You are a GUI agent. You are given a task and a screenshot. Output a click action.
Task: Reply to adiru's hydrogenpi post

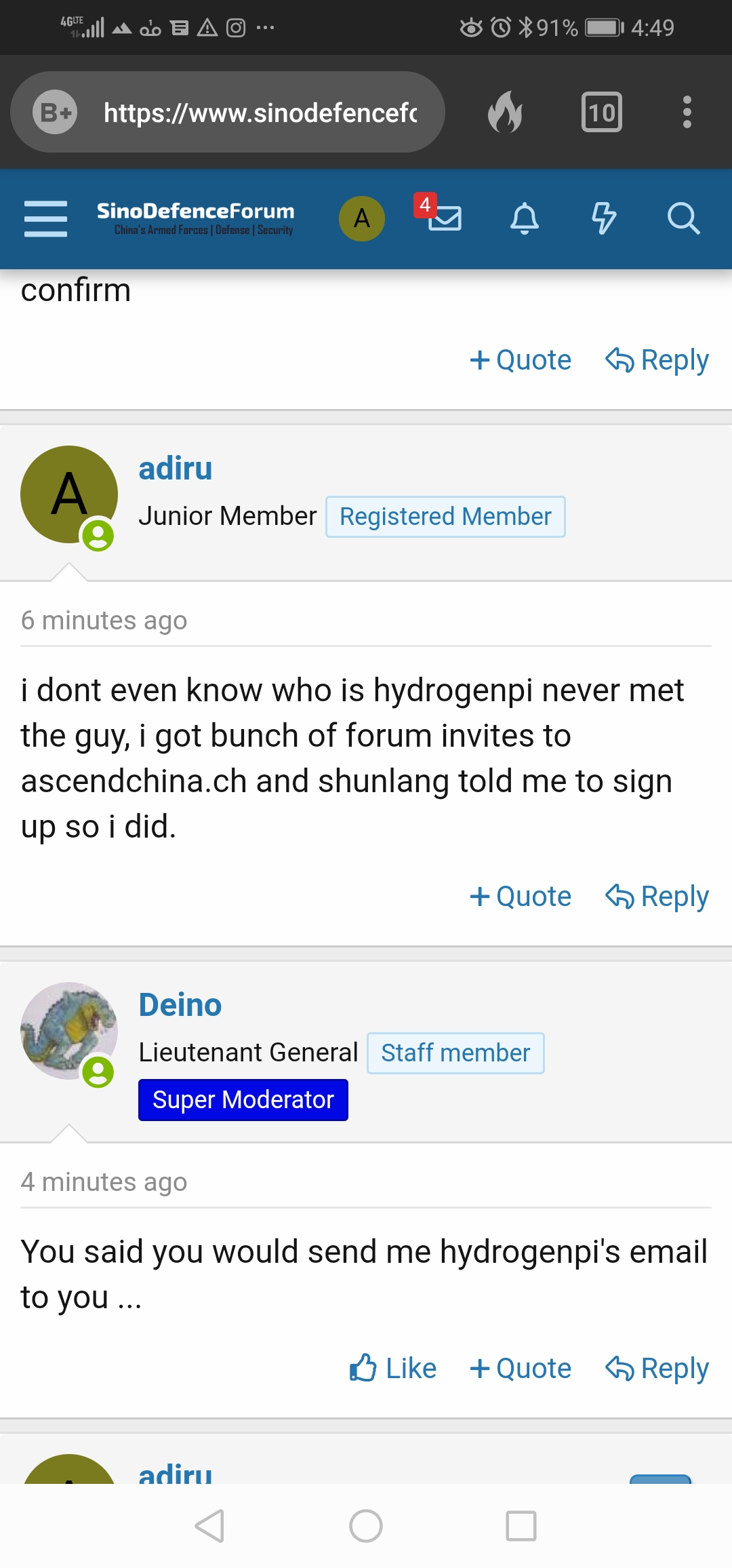coord(657,897)
